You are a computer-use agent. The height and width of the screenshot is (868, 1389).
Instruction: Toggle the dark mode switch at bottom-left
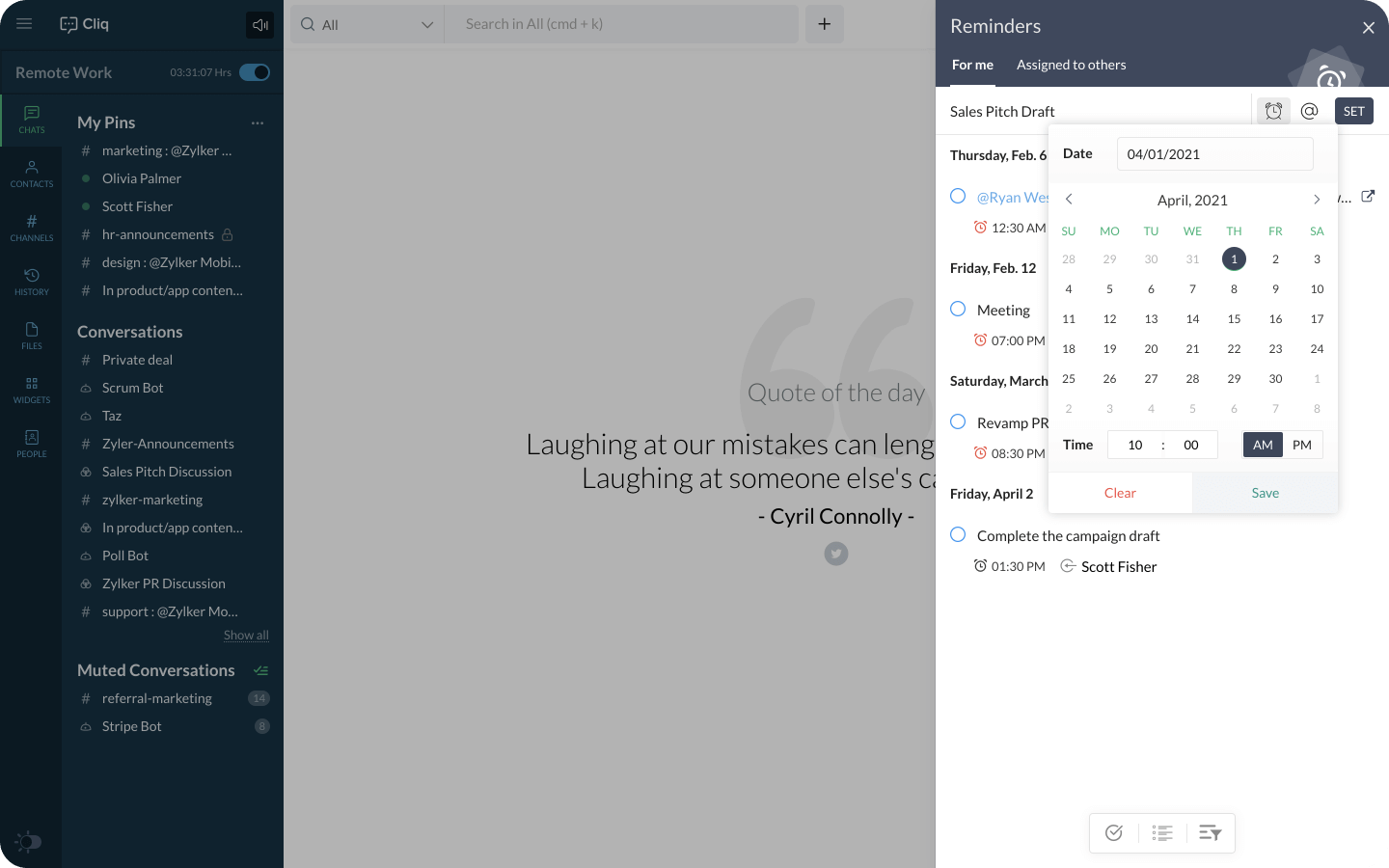tap(29, 842)
